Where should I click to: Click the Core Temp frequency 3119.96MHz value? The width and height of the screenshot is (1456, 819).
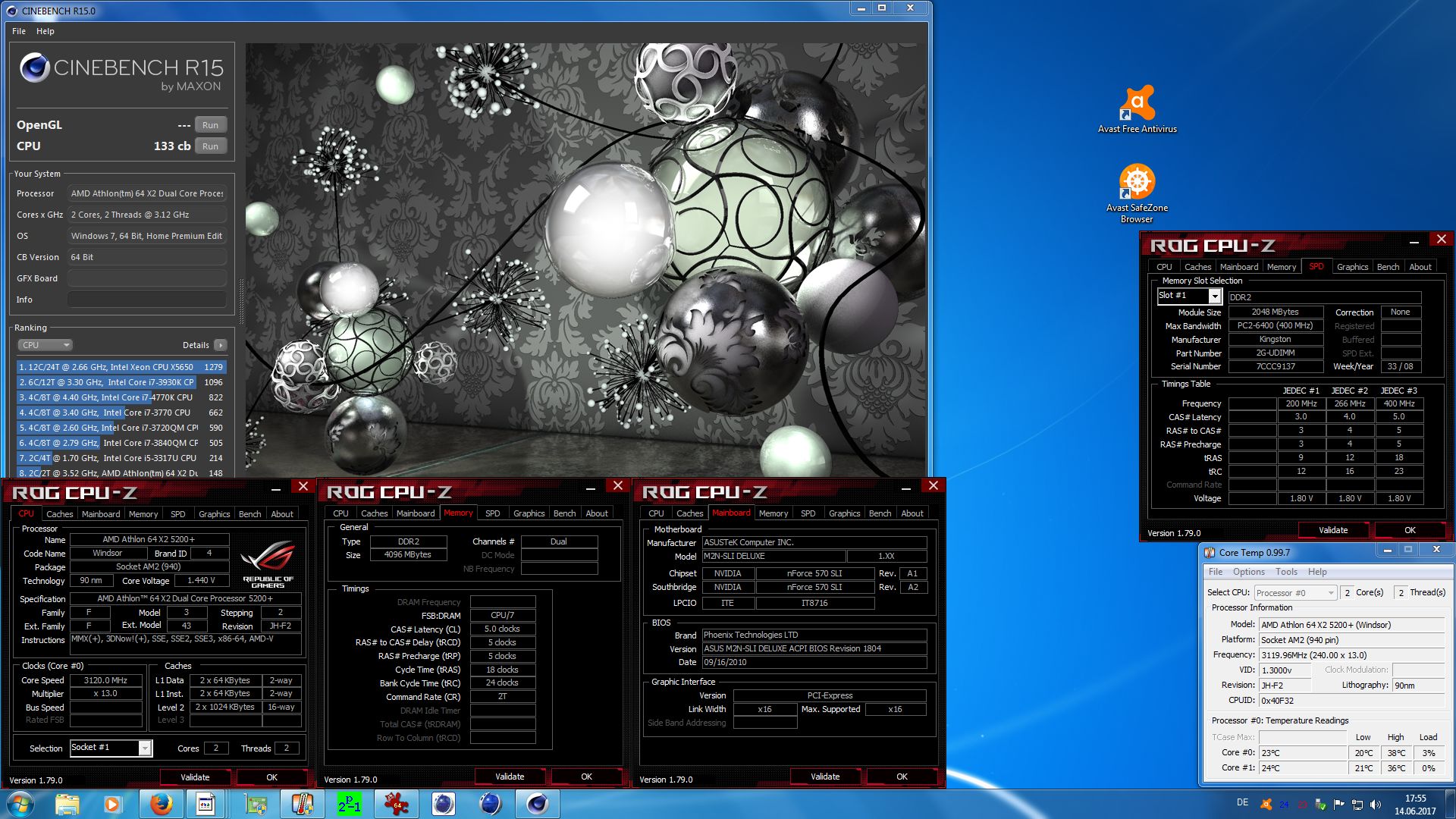tap(1351, 655)
